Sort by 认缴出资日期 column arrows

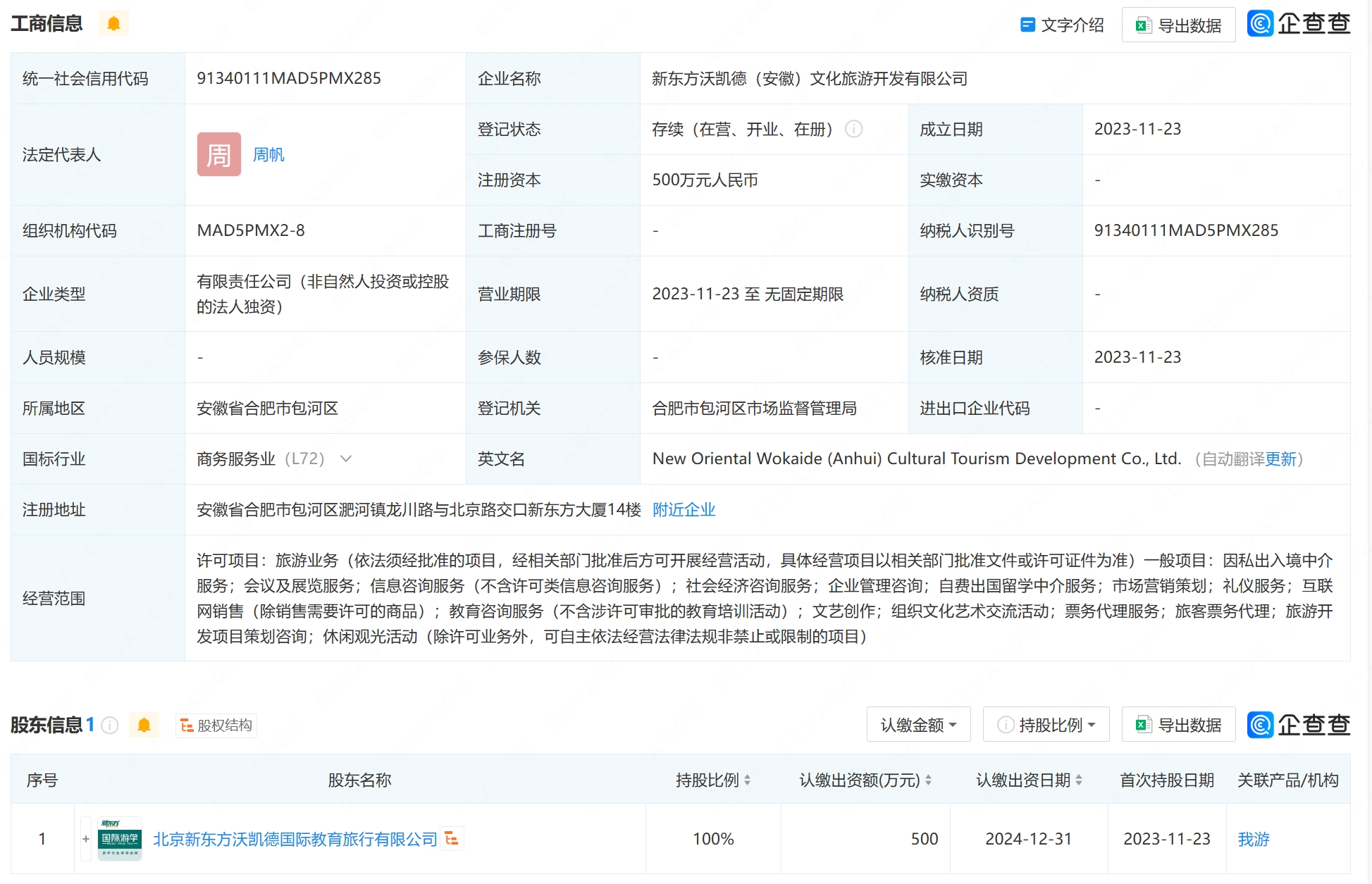click(1079, 780)
